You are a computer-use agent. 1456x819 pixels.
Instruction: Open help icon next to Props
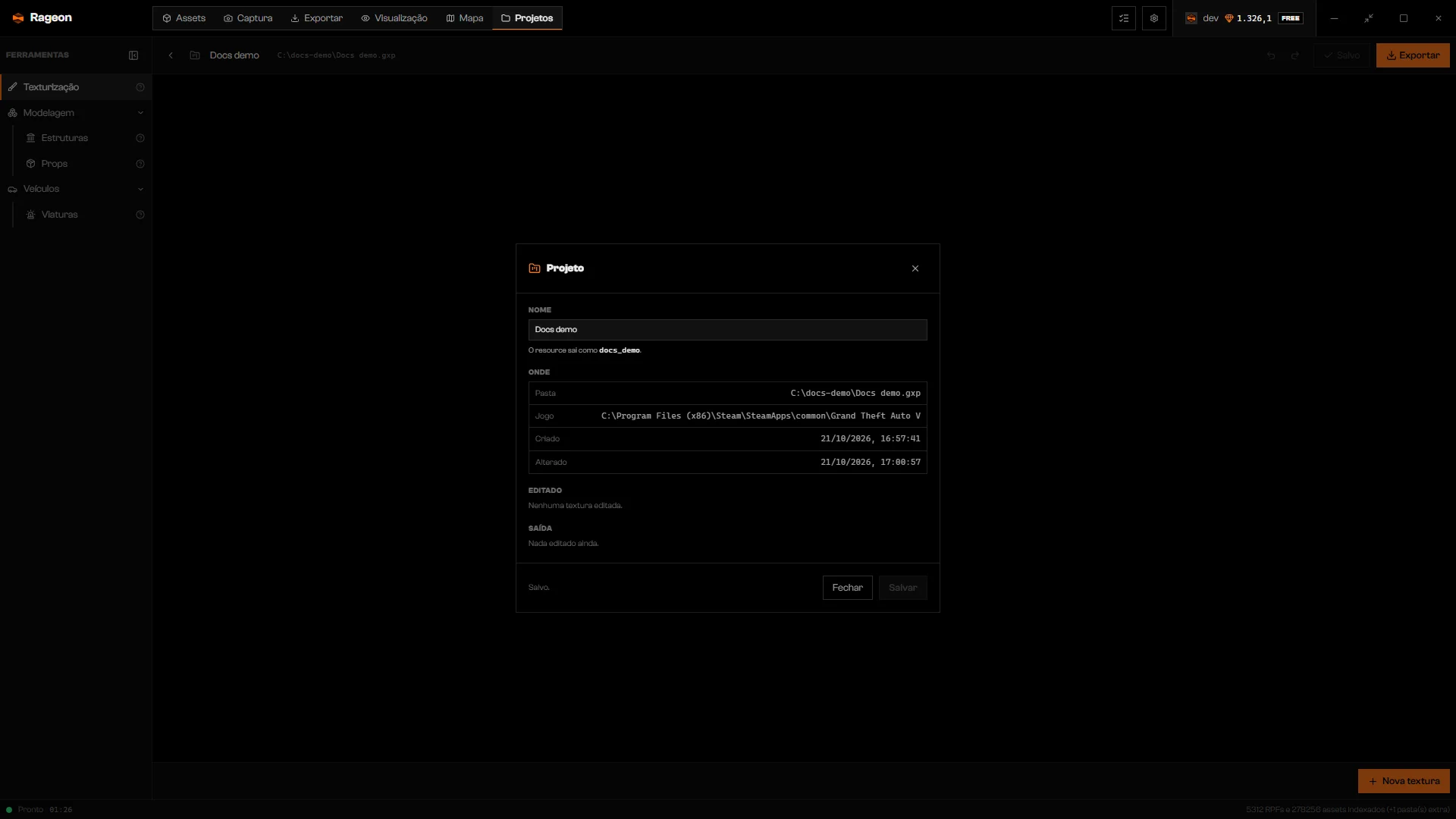(140, 164)
